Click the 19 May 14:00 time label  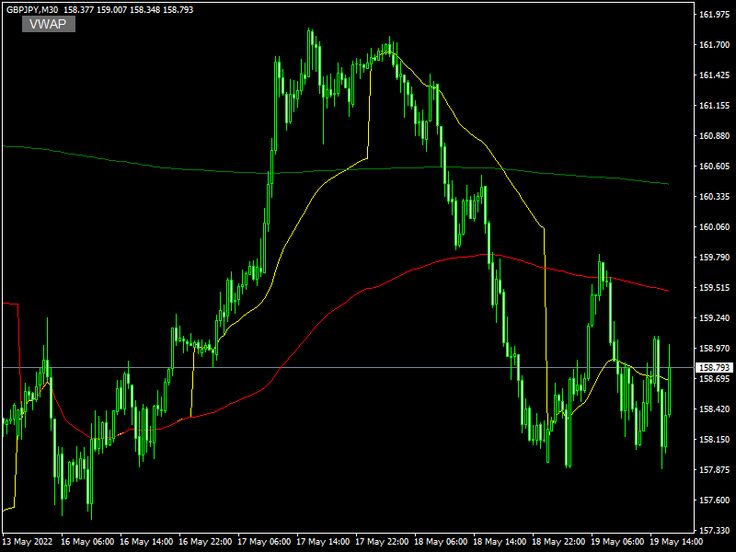click(x=676, y=541)
